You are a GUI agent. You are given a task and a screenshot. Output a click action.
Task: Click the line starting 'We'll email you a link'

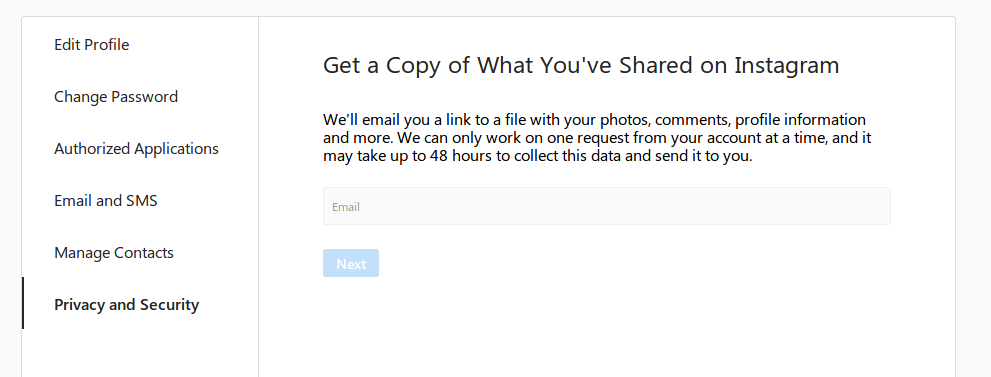coord(594,120)
